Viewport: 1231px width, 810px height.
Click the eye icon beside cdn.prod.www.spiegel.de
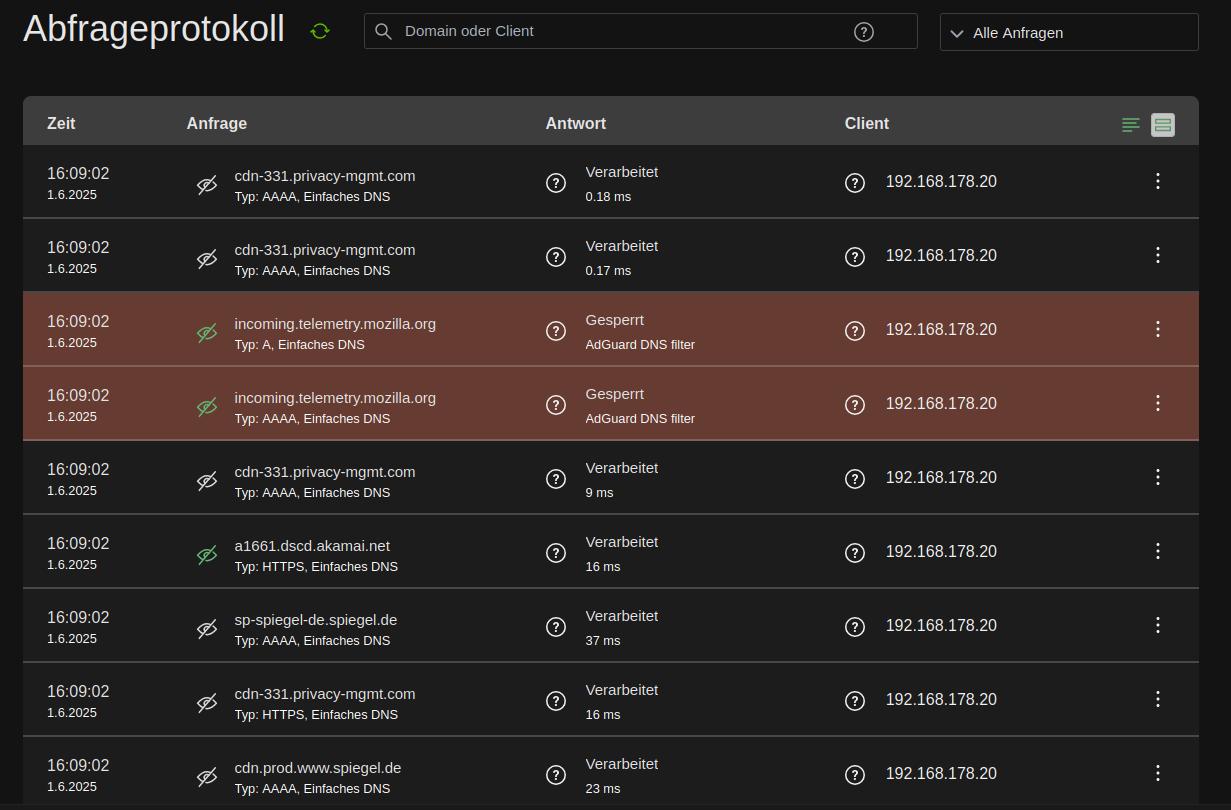[207, 777]
